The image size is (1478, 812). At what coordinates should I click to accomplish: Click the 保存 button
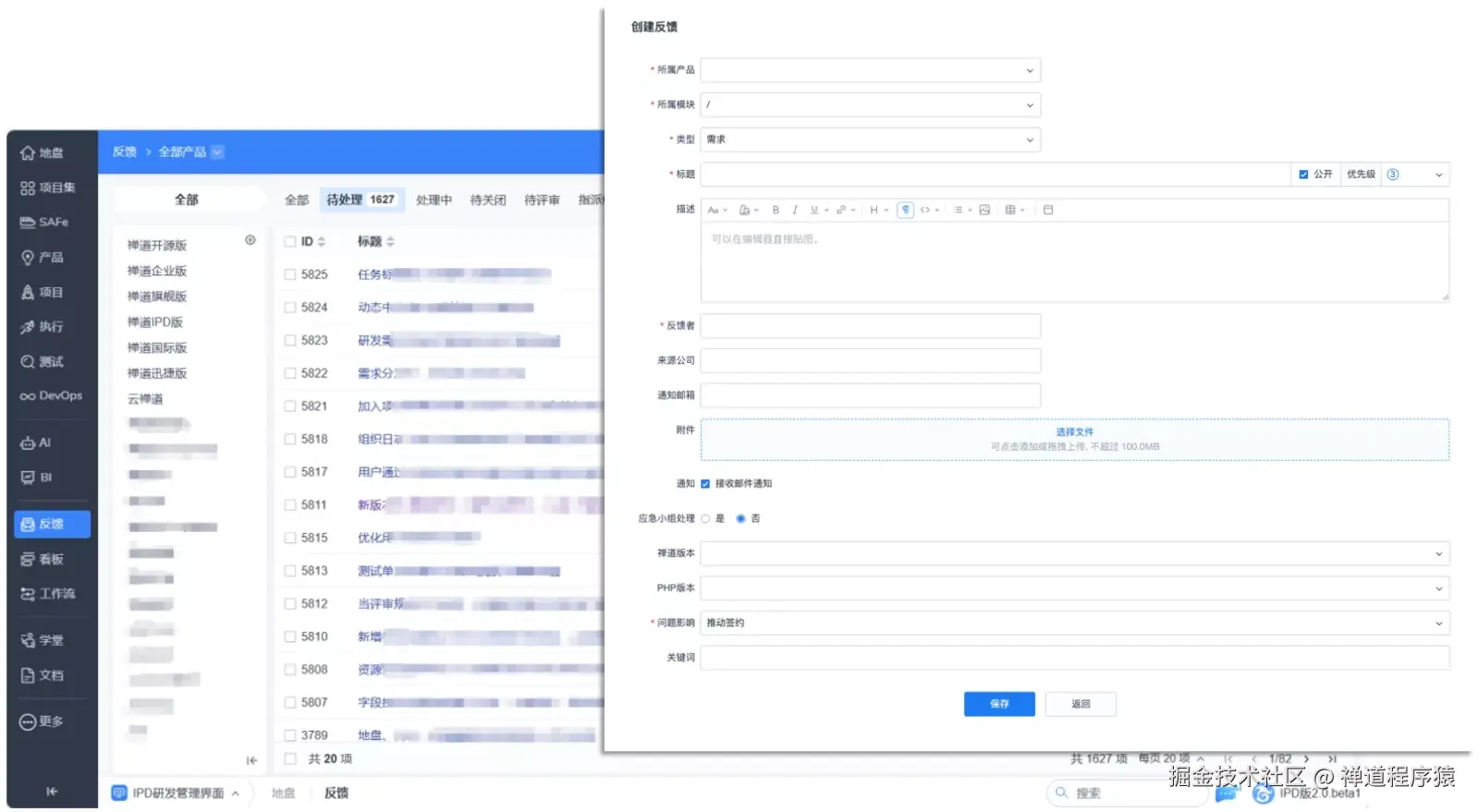click(x=999, y=705)
